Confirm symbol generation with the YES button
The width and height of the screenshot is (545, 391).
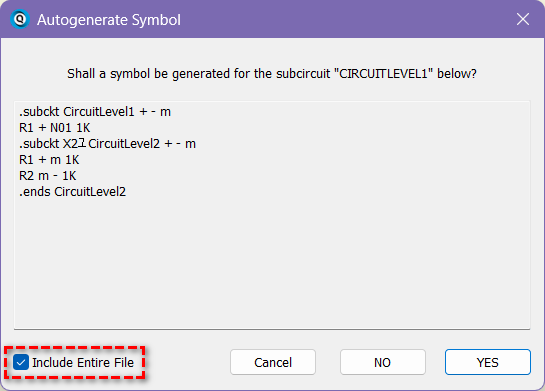click(488, 362)
